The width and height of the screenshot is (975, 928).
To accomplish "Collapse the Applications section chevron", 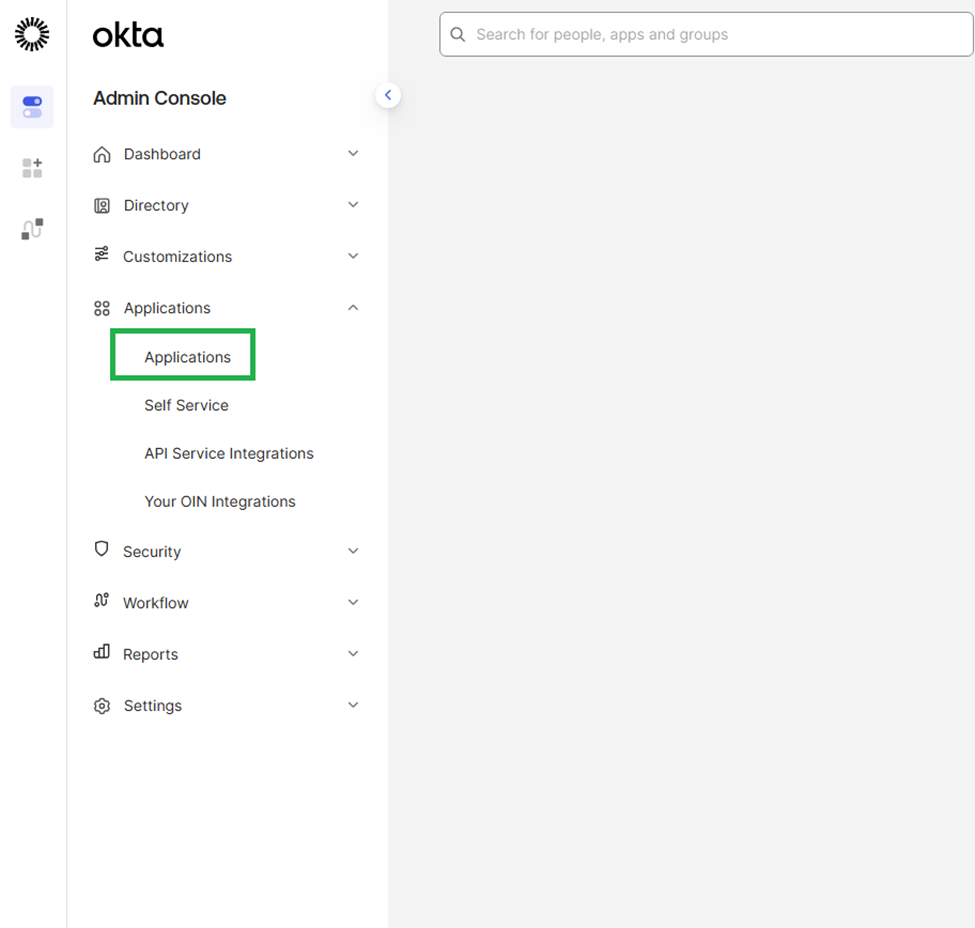I will point(353,308).
